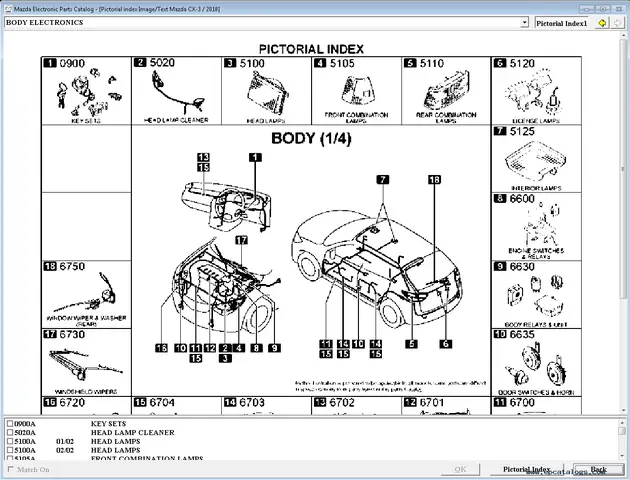
Task: Open the 5020 Head Lamp Cleaner section
Action: pos(175,91)
